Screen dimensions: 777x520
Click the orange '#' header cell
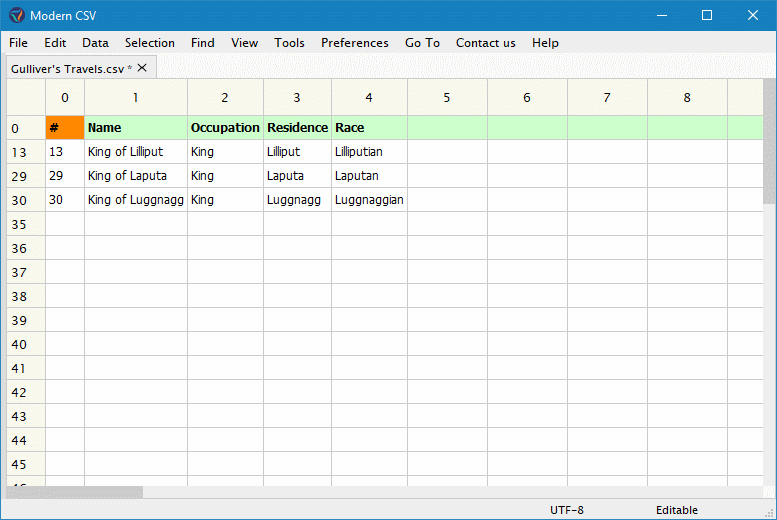[65, 127]
